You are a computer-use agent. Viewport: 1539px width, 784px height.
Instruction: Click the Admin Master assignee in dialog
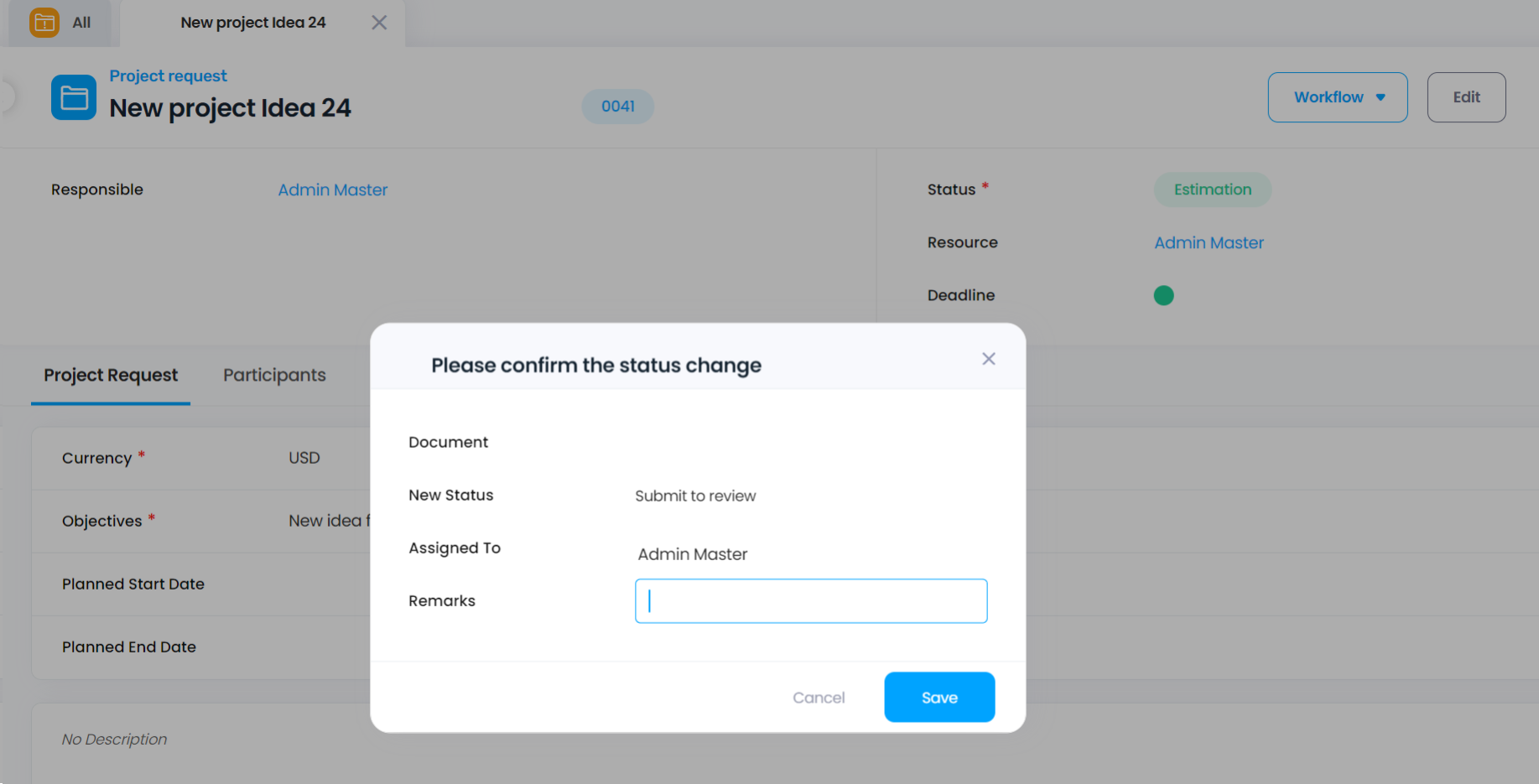(x=692, y=554)
